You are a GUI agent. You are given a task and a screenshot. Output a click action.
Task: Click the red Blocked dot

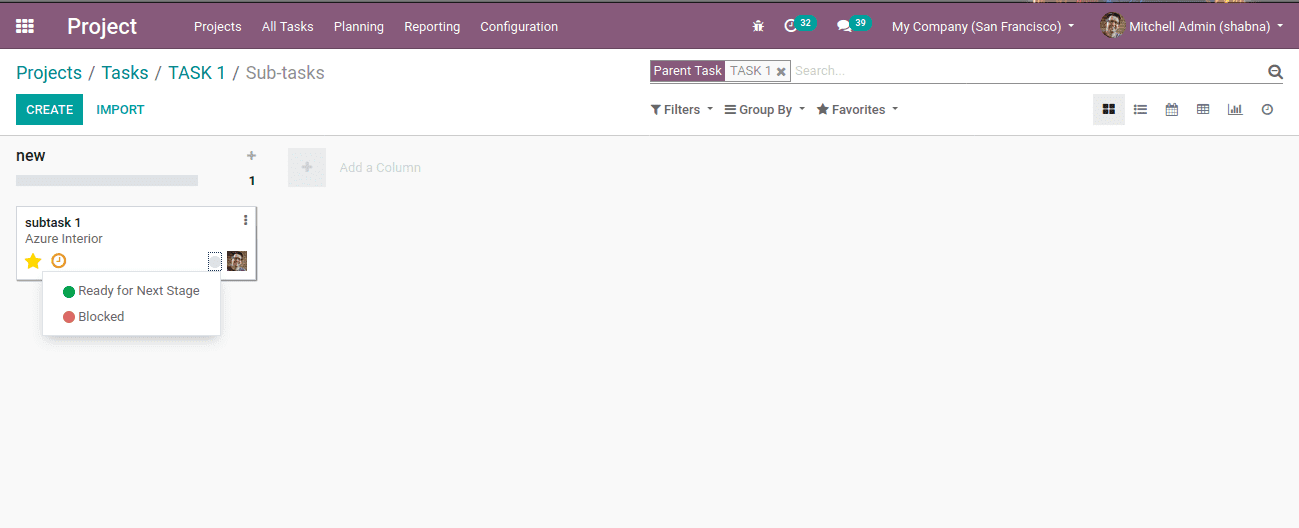pos(69,317)
